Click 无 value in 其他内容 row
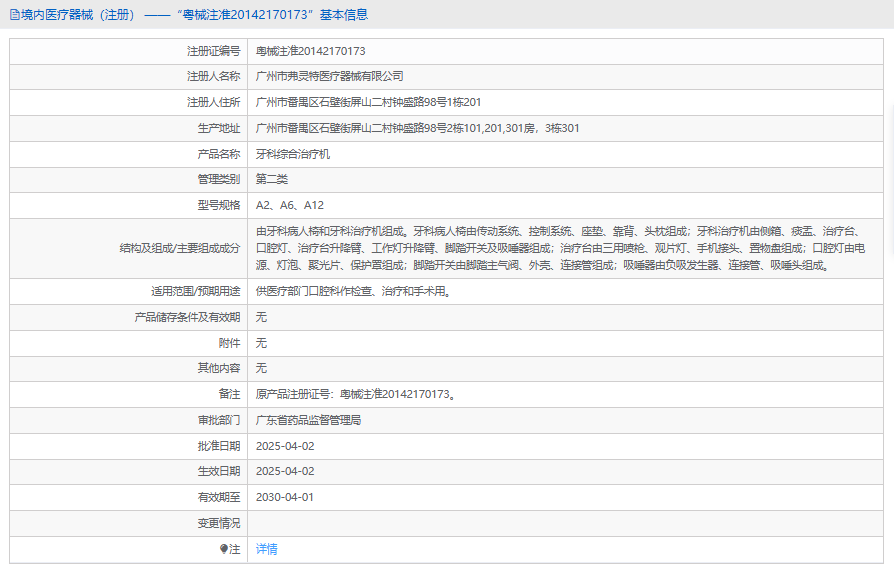894x571 pixels. [x=261, y=368]
